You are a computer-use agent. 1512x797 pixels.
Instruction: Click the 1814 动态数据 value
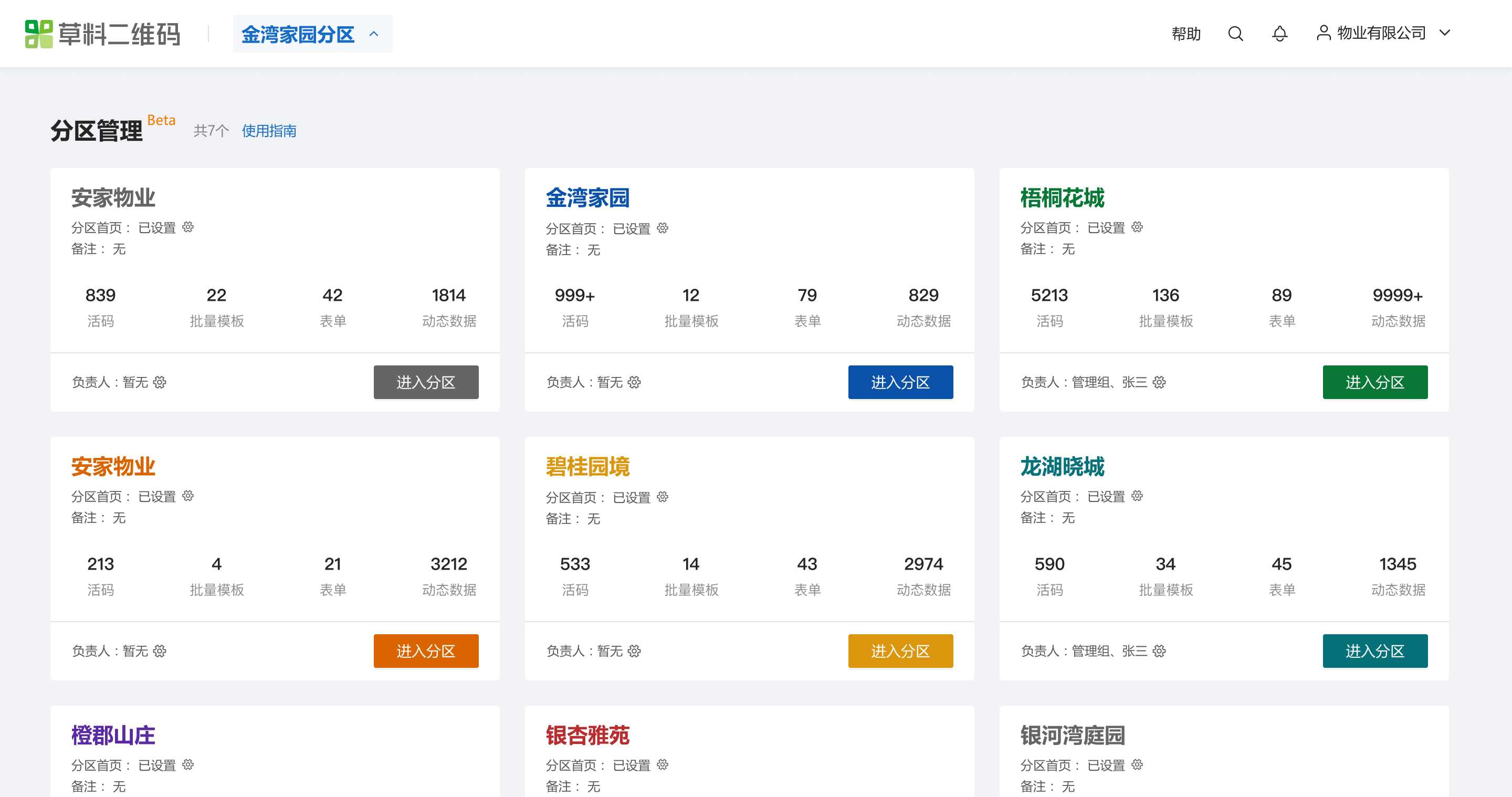point(449,295)
